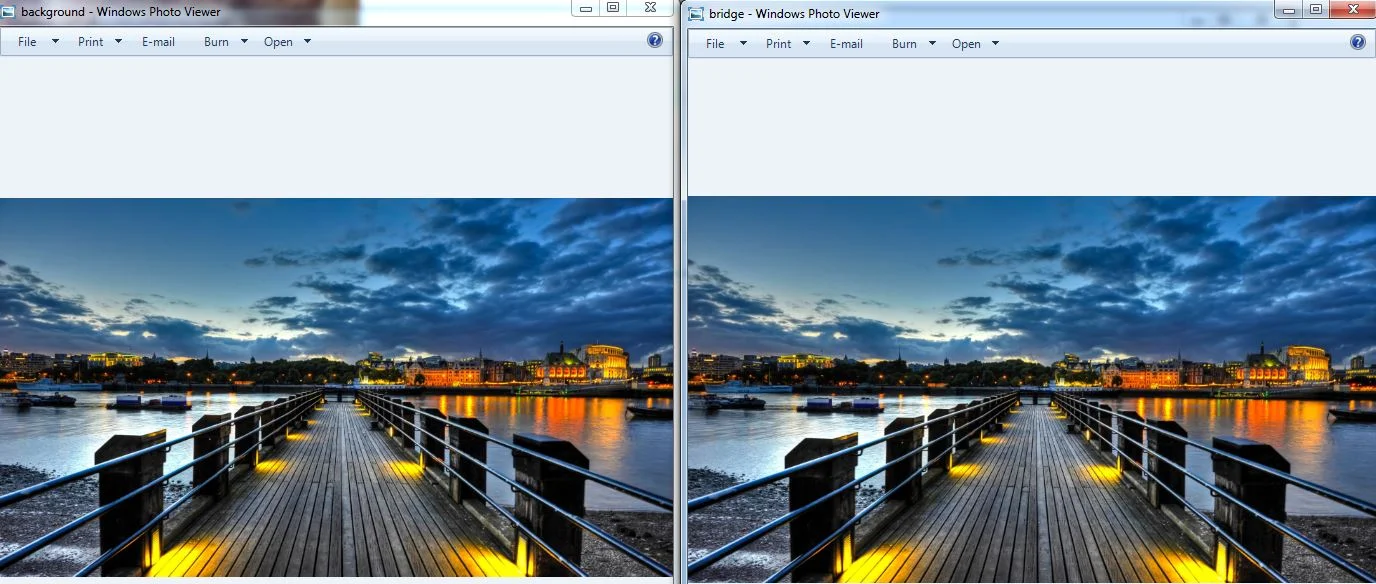
Task: Click help icon in background window
Action: pyautogui.click(x=655, y=40)
